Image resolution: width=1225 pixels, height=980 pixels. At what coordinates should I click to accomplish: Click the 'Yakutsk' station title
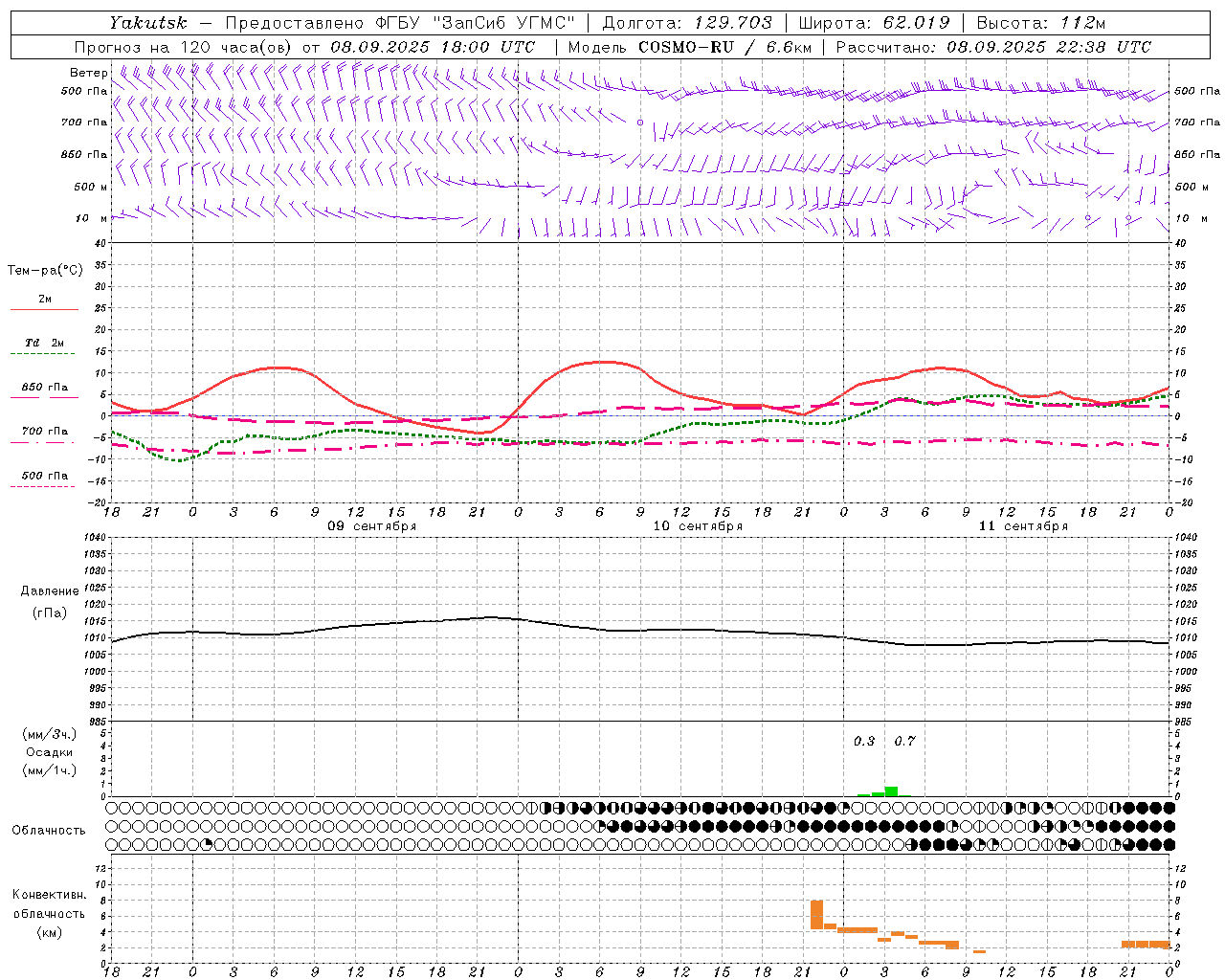point(147,23)
